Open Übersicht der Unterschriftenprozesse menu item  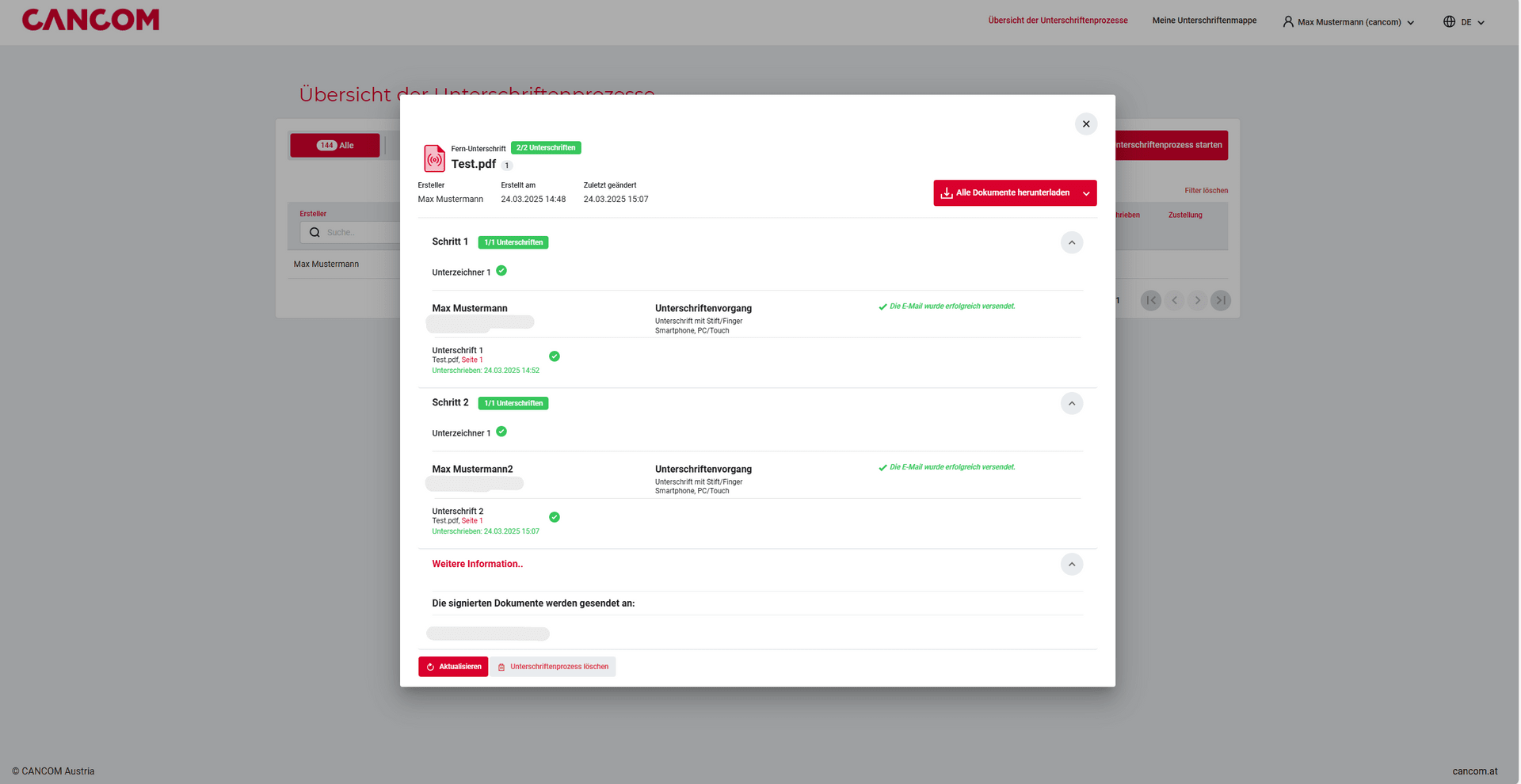(1058, 21)
